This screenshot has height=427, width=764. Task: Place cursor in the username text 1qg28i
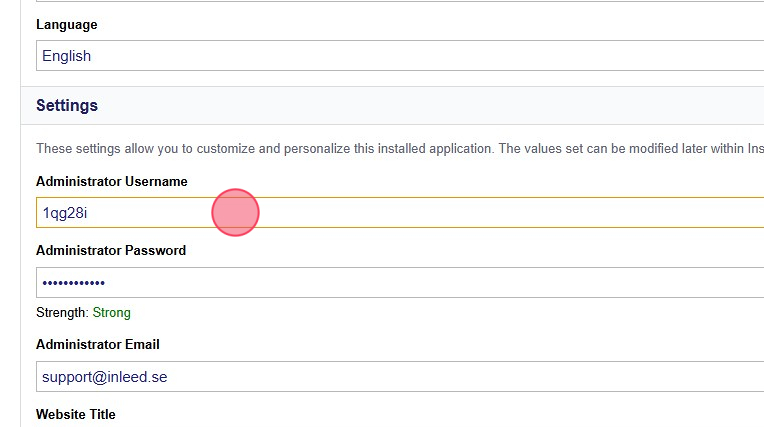65,213
